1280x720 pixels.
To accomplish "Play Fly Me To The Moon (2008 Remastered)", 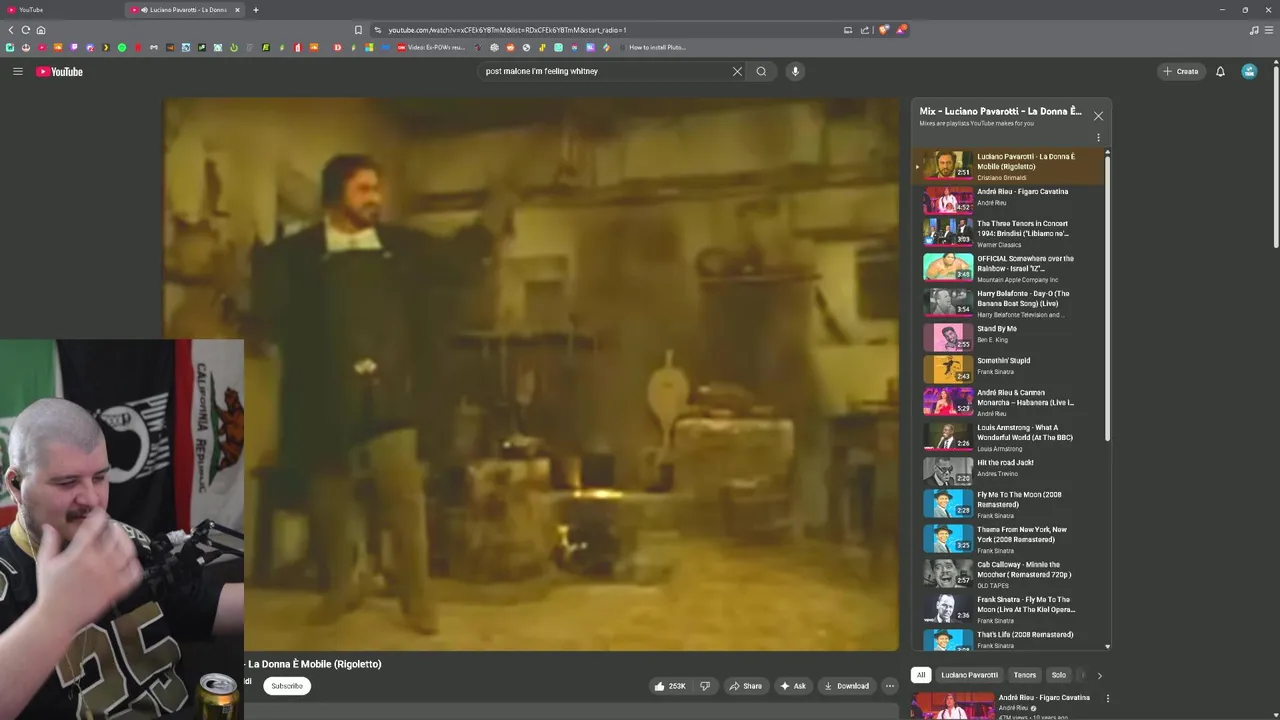I will point(1010,504).
